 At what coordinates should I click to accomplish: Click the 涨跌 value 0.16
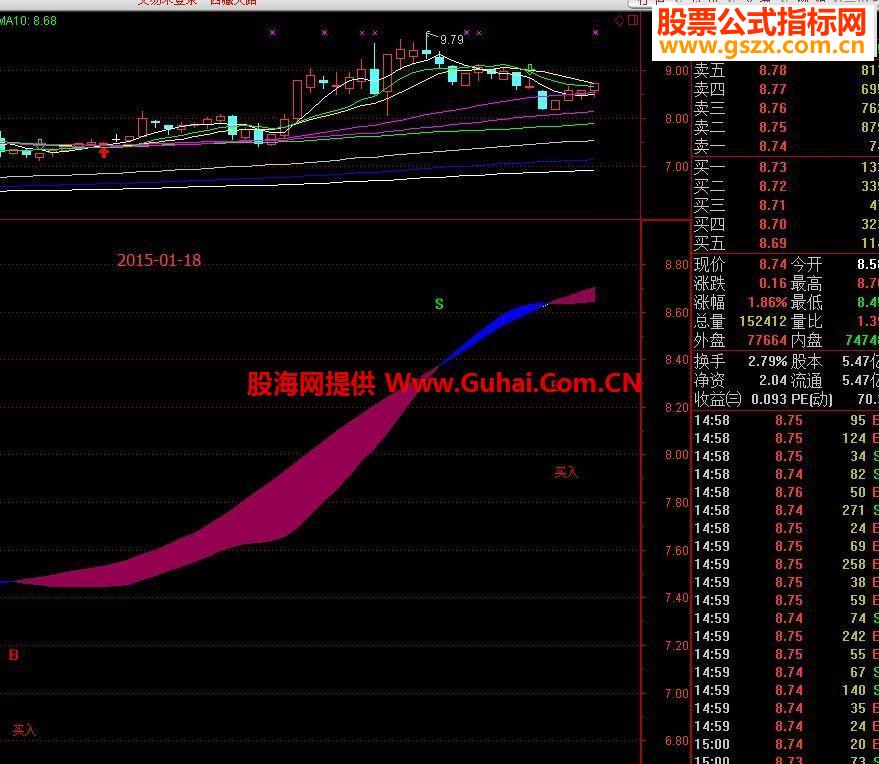(x=773, y=284)
